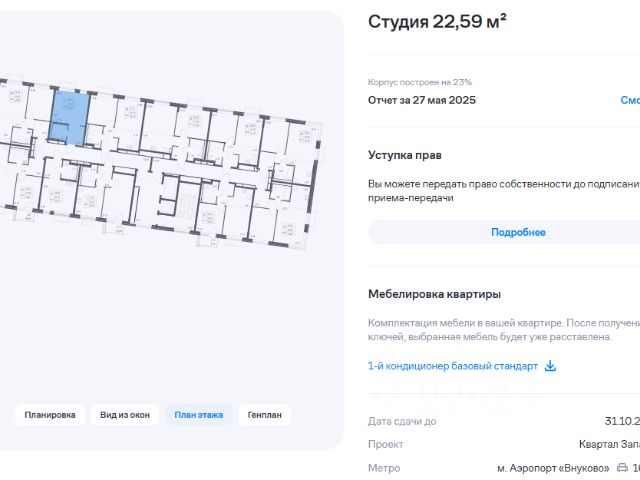
Task: Show the Генплан view
Action: pyautogui.click(x=264, y=415)
